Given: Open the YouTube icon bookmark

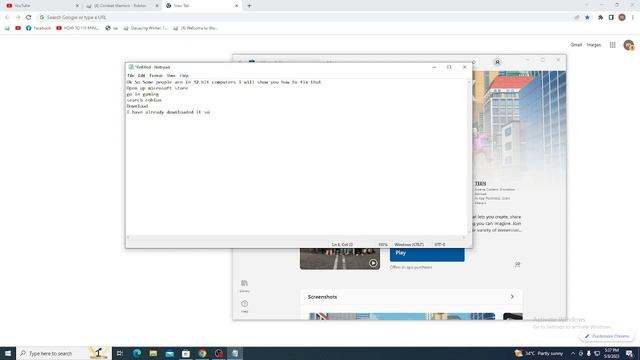Looking at the screenshot, I should click(x=18, y=28).
